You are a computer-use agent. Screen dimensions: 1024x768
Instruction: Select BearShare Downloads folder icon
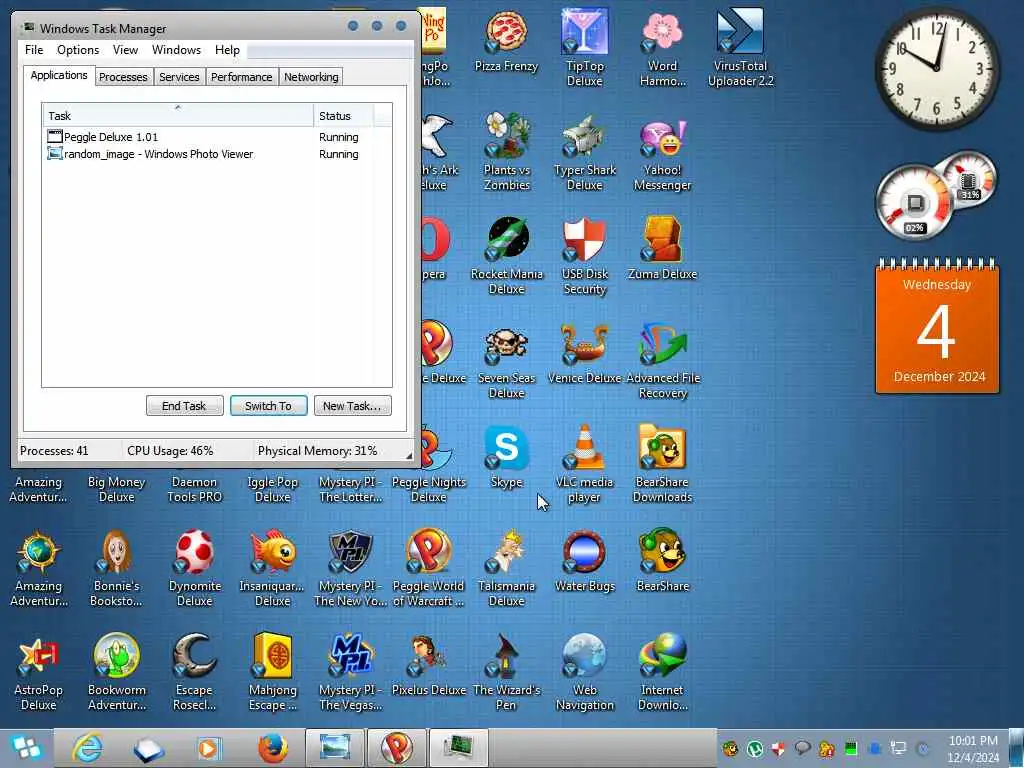662,462
